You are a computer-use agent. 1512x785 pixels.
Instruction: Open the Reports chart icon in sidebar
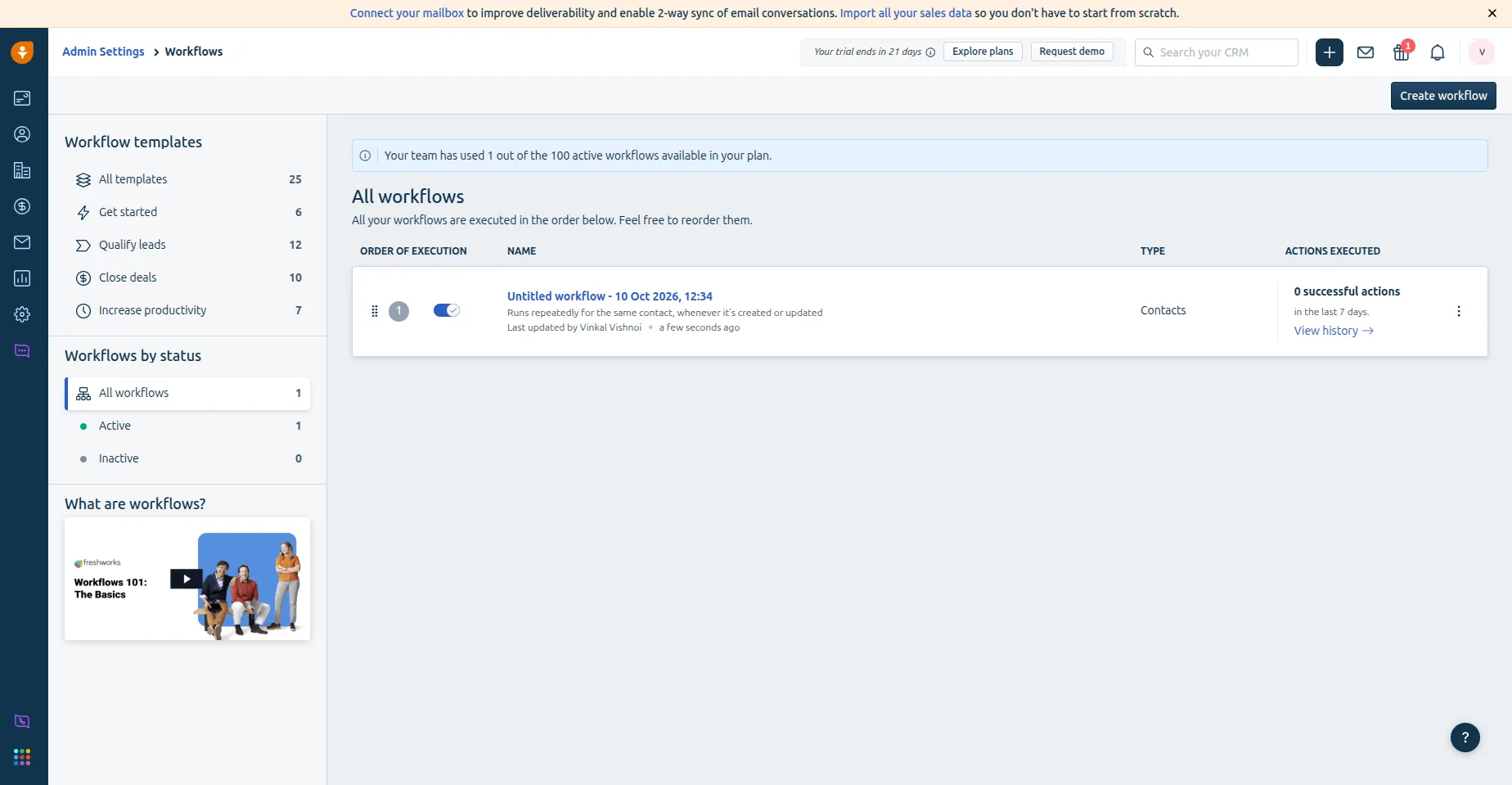tap(22, 278)
